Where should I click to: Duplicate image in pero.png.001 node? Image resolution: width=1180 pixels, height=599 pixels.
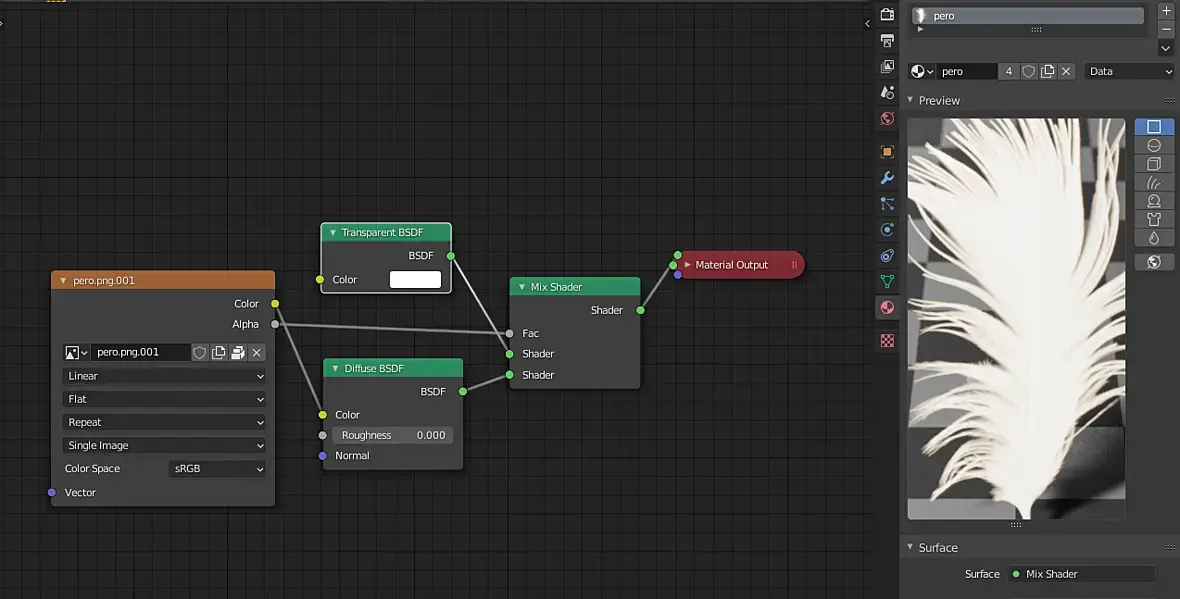(218, 352)
